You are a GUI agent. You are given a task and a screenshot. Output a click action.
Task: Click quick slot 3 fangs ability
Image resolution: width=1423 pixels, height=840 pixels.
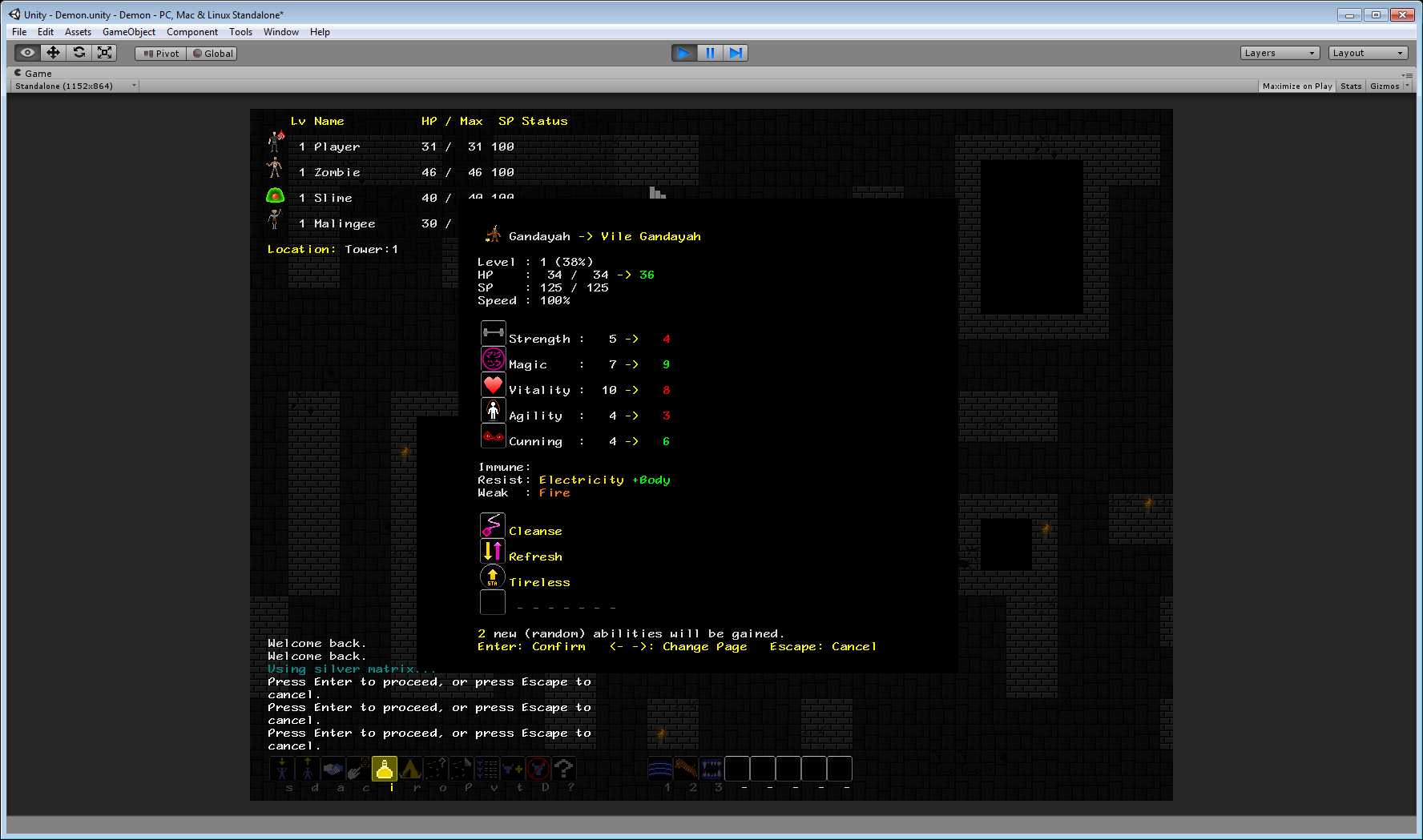point(711,769)
